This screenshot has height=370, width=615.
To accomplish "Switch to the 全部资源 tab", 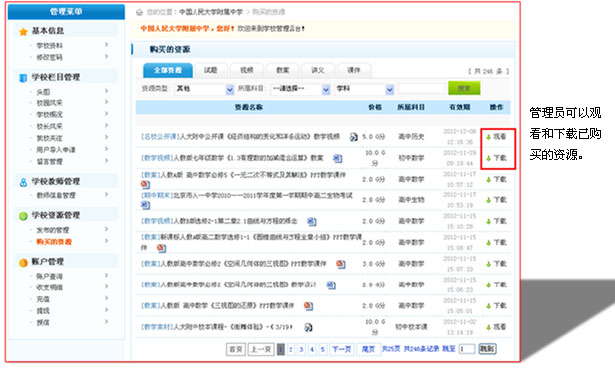I will [168, 71].
